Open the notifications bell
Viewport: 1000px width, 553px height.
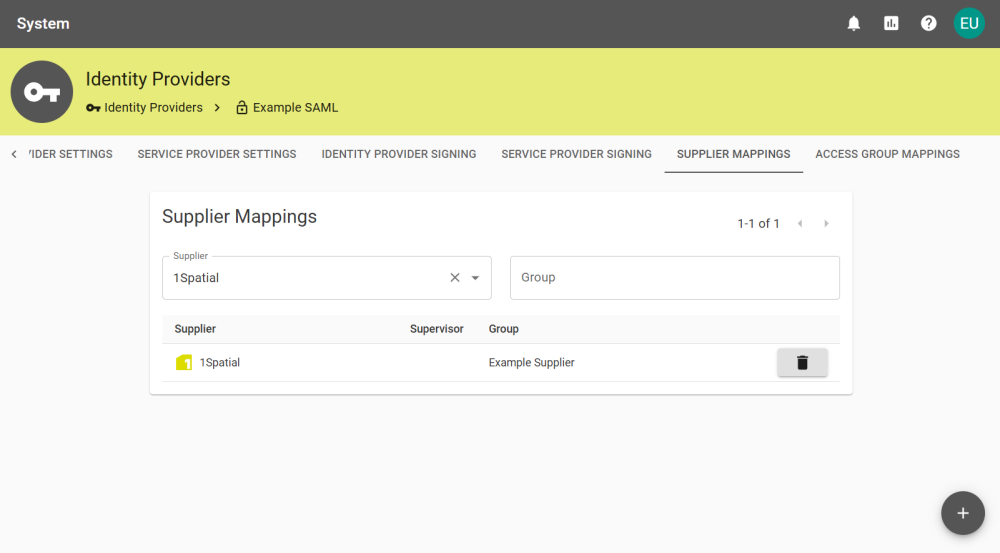click(x=853, y=24)
